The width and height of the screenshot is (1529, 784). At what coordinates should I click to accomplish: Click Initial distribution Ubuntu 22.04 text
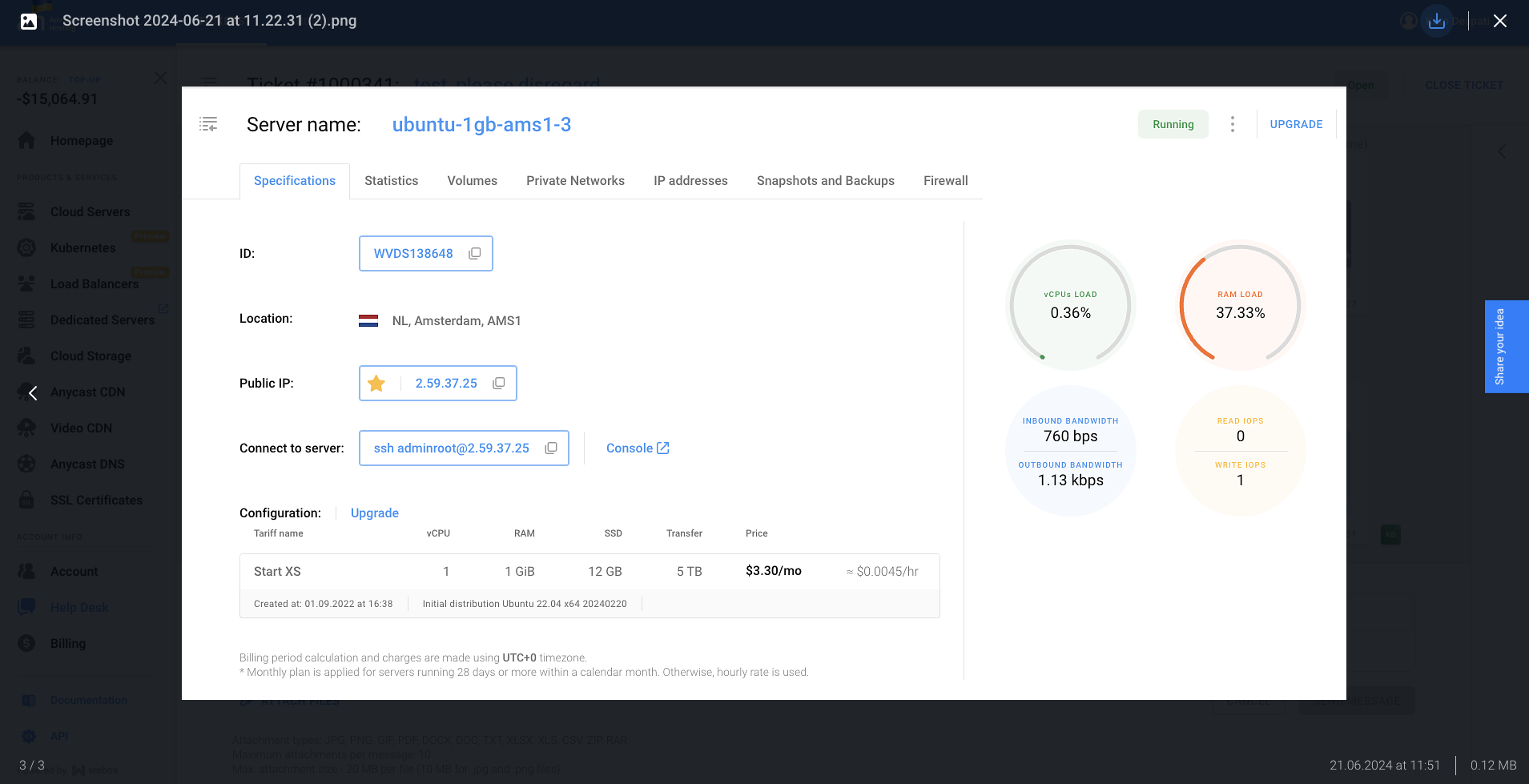tap(525, 605)
